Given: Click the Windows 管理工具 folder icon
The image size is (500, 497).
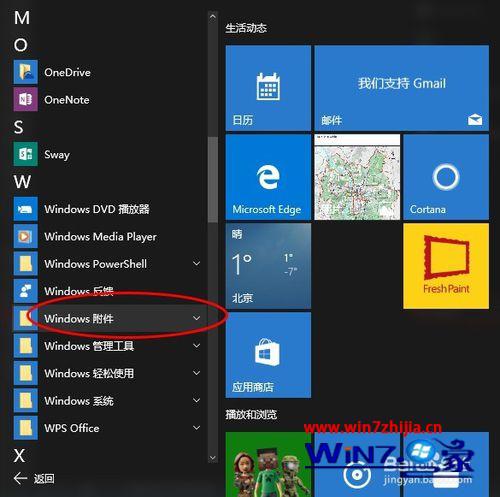Looking at the screenshot, I should click(x=26, y=346).
